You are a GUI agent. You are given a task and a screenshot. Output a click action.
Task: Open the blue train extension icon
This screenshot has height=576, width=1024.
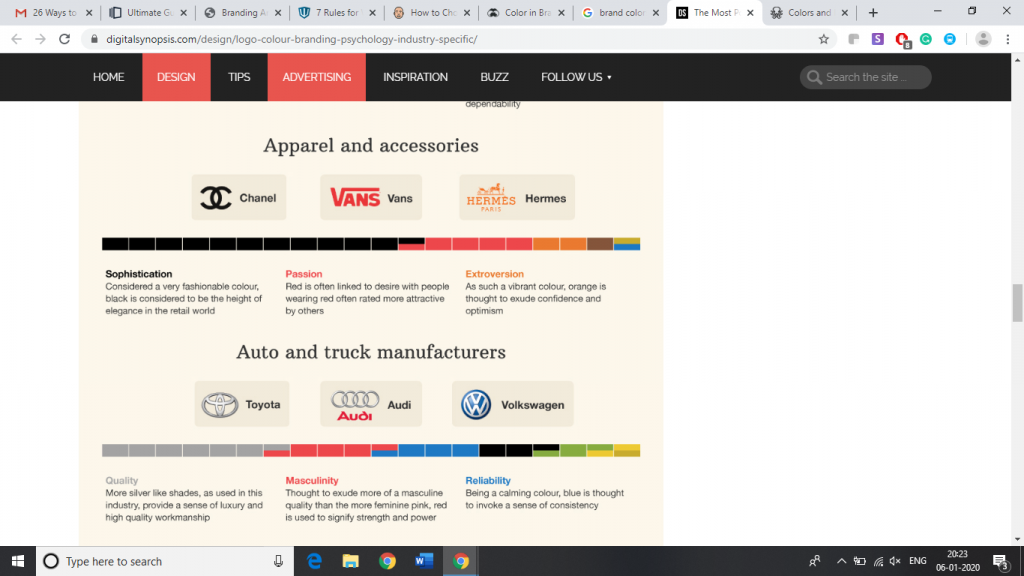click(x=950, y=39)
